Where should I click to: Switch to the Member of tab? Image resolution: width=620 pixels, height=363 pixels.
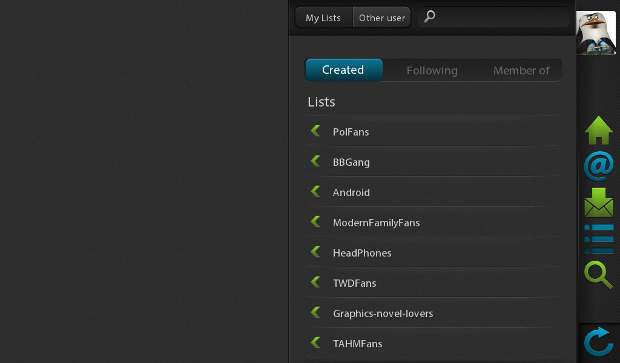pyautogui.click(x=521, y=70)
